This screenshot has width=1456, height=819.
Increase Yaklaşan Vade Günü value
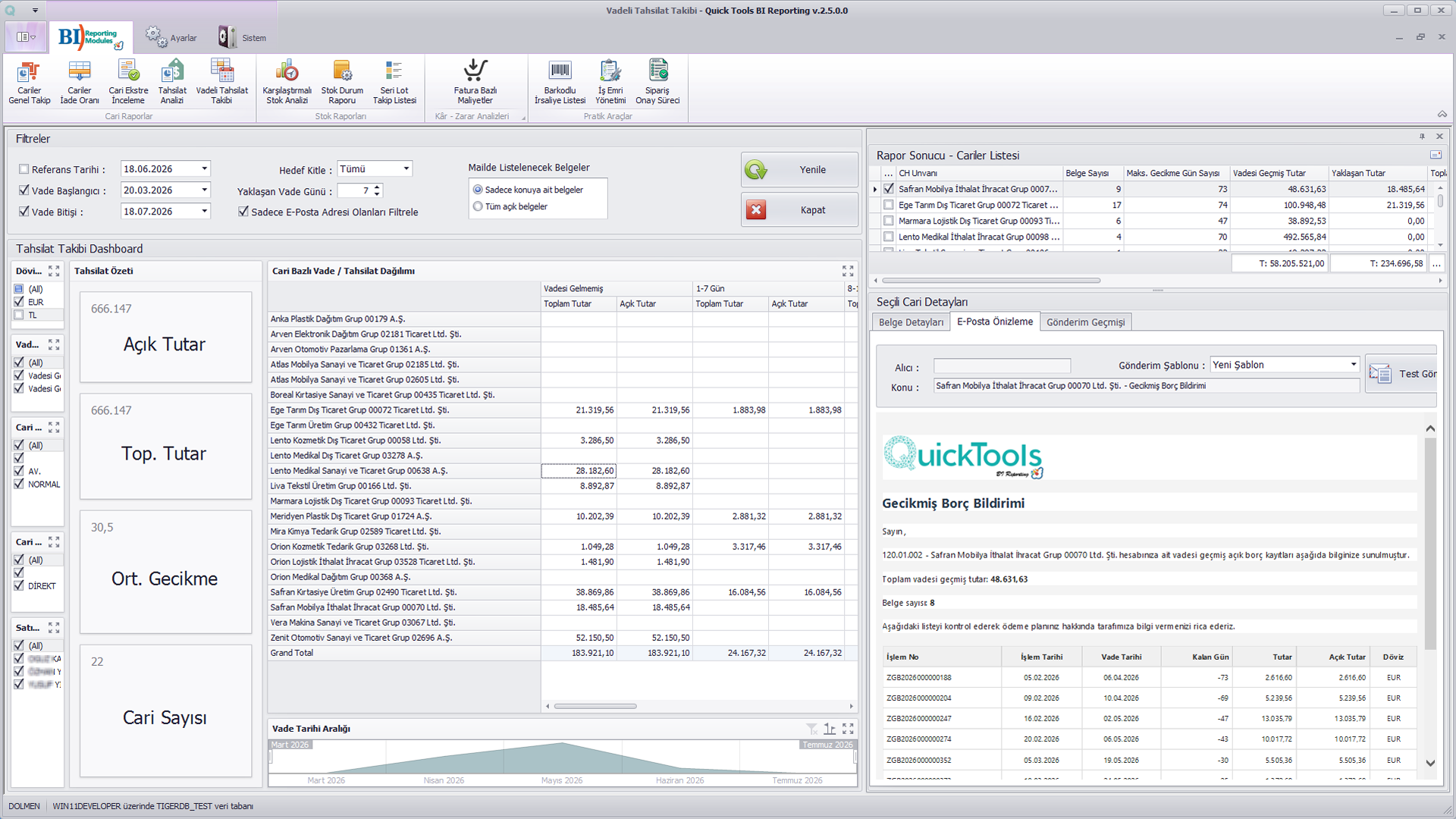click(x=377, y=187)
